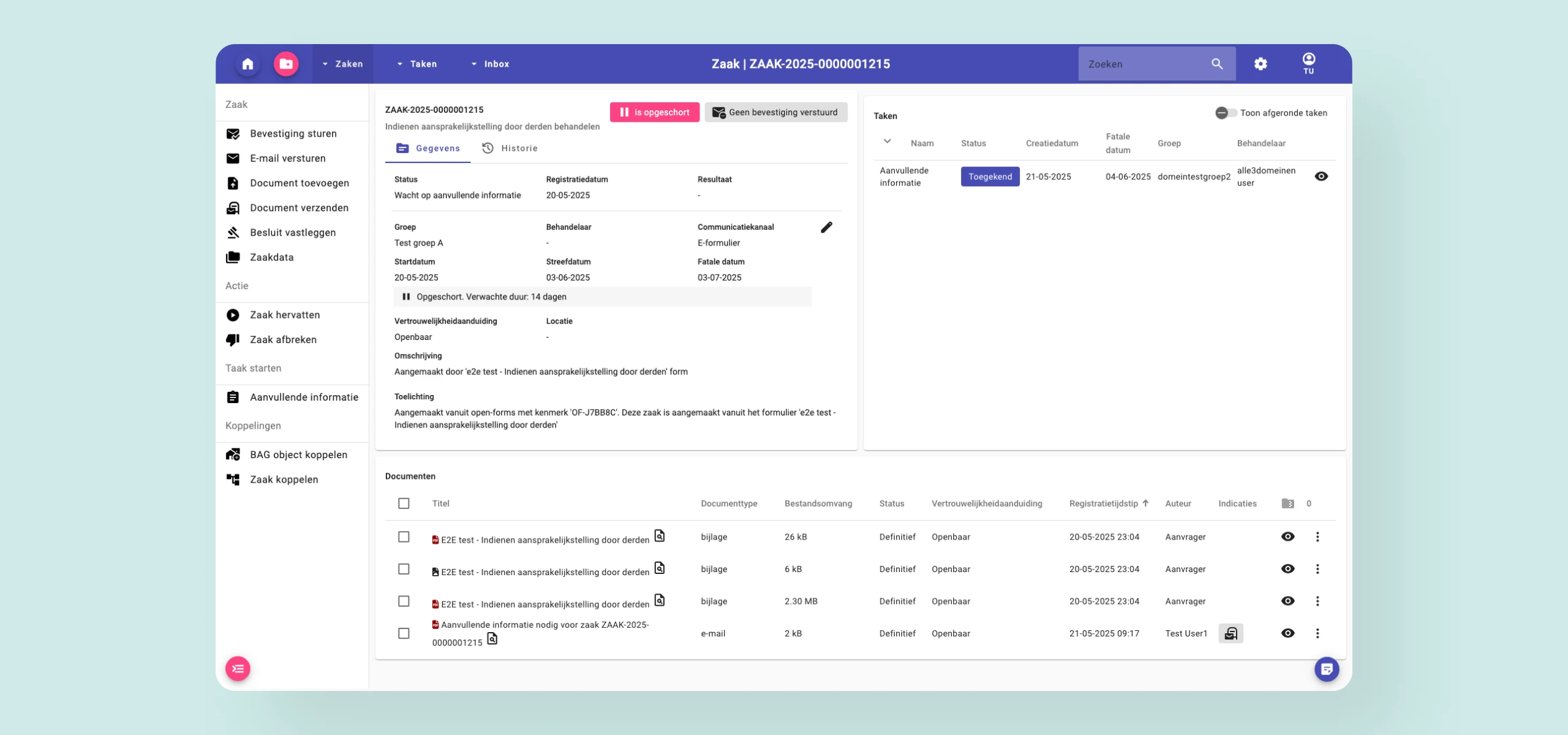Edit zaak details with pencil icon

[826, 227]
